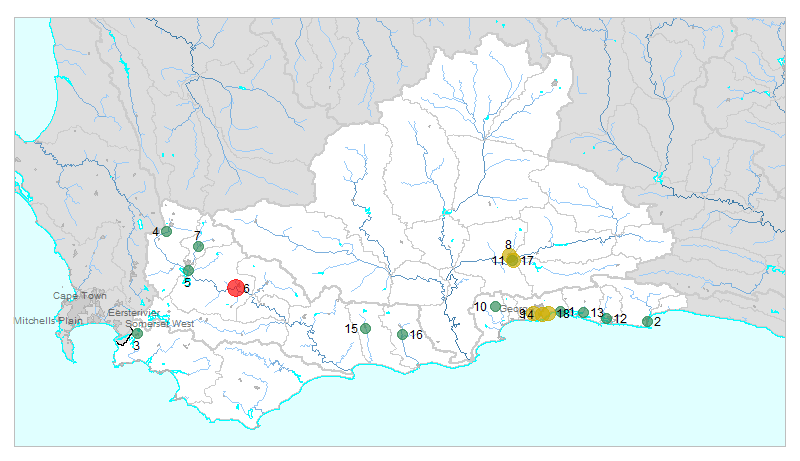The height and width of the screenshot is (461, 800).
Task: Click green marker labeled 12
Action: pyautogui.click(x=606, y=319)
